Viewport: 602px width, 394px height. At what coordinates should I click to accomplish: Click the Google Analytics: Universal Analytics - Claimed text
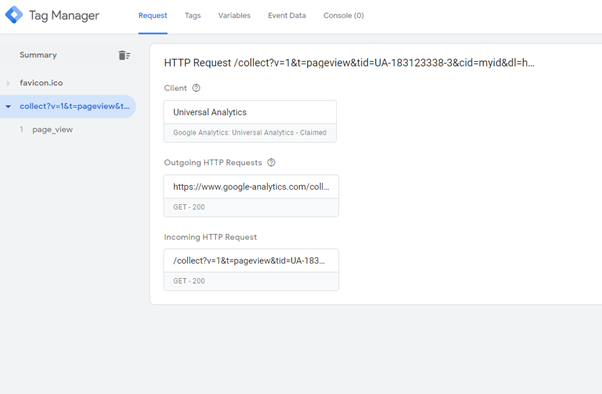click(x=250, y=132)
